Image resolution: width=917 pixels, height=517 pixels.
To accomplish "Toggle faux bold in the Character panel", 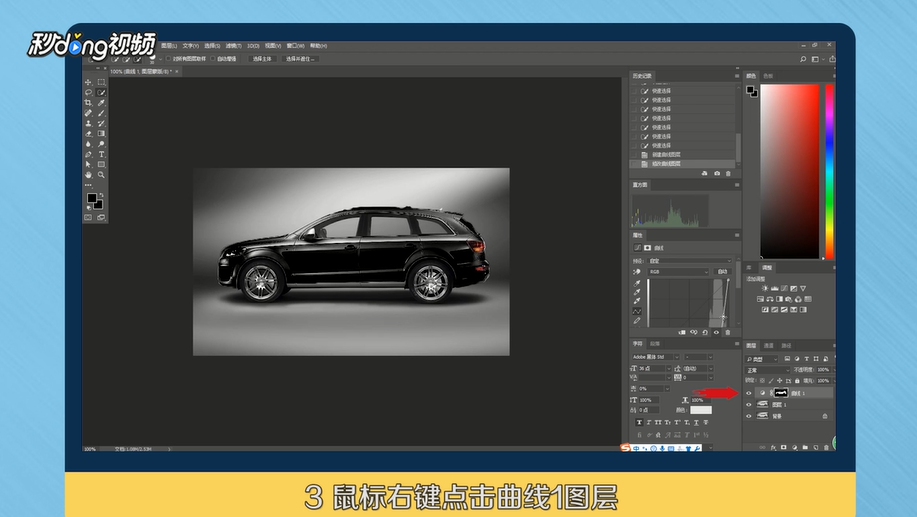I will click(639, 422).
